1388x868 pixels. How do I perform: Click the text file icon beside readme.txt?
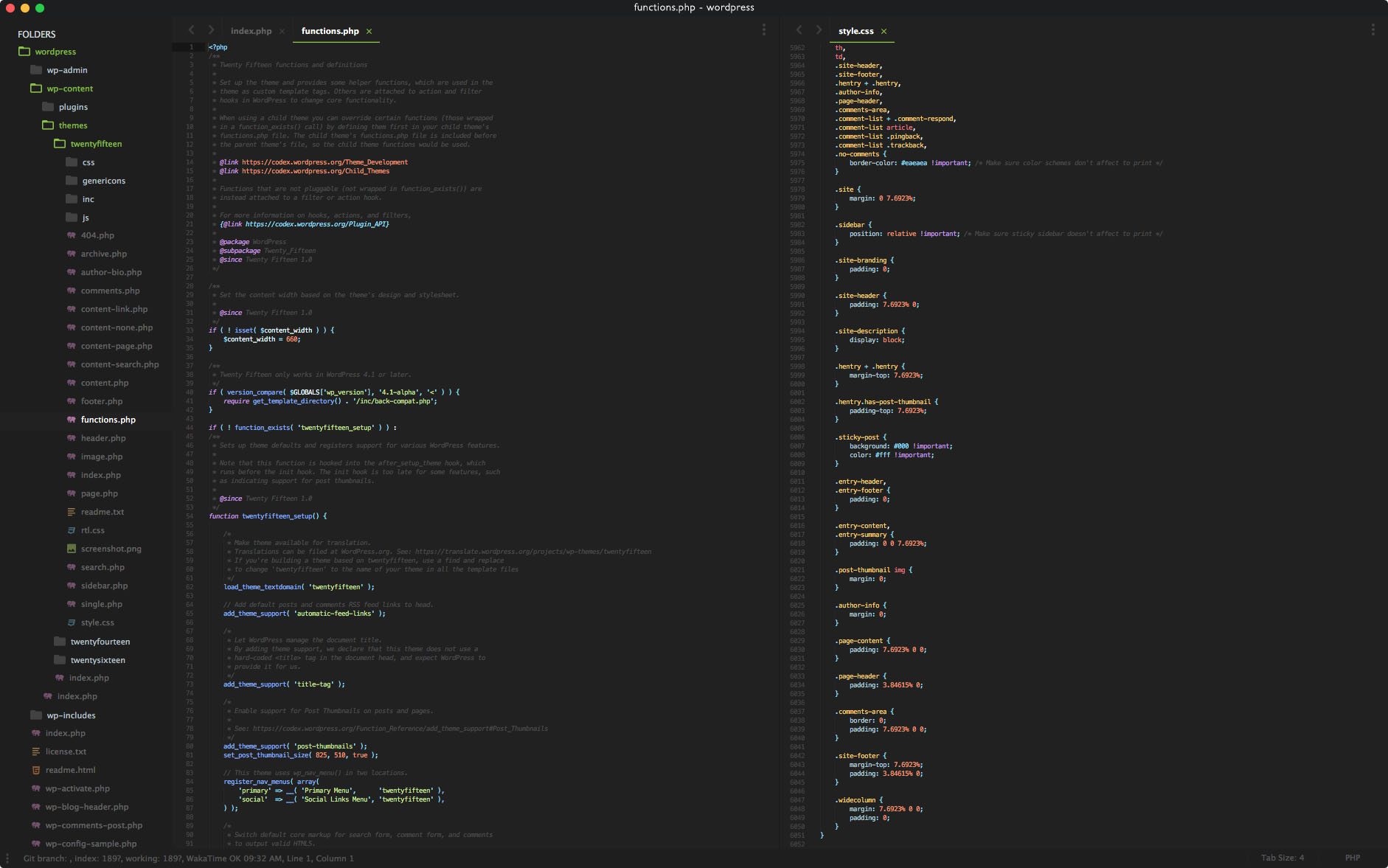click(x=72, y=512)
